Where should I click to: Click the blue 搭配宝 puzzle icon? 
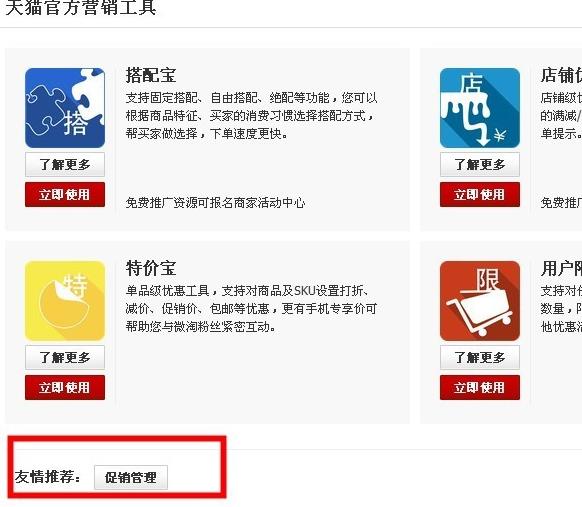[x=65, y=108]
